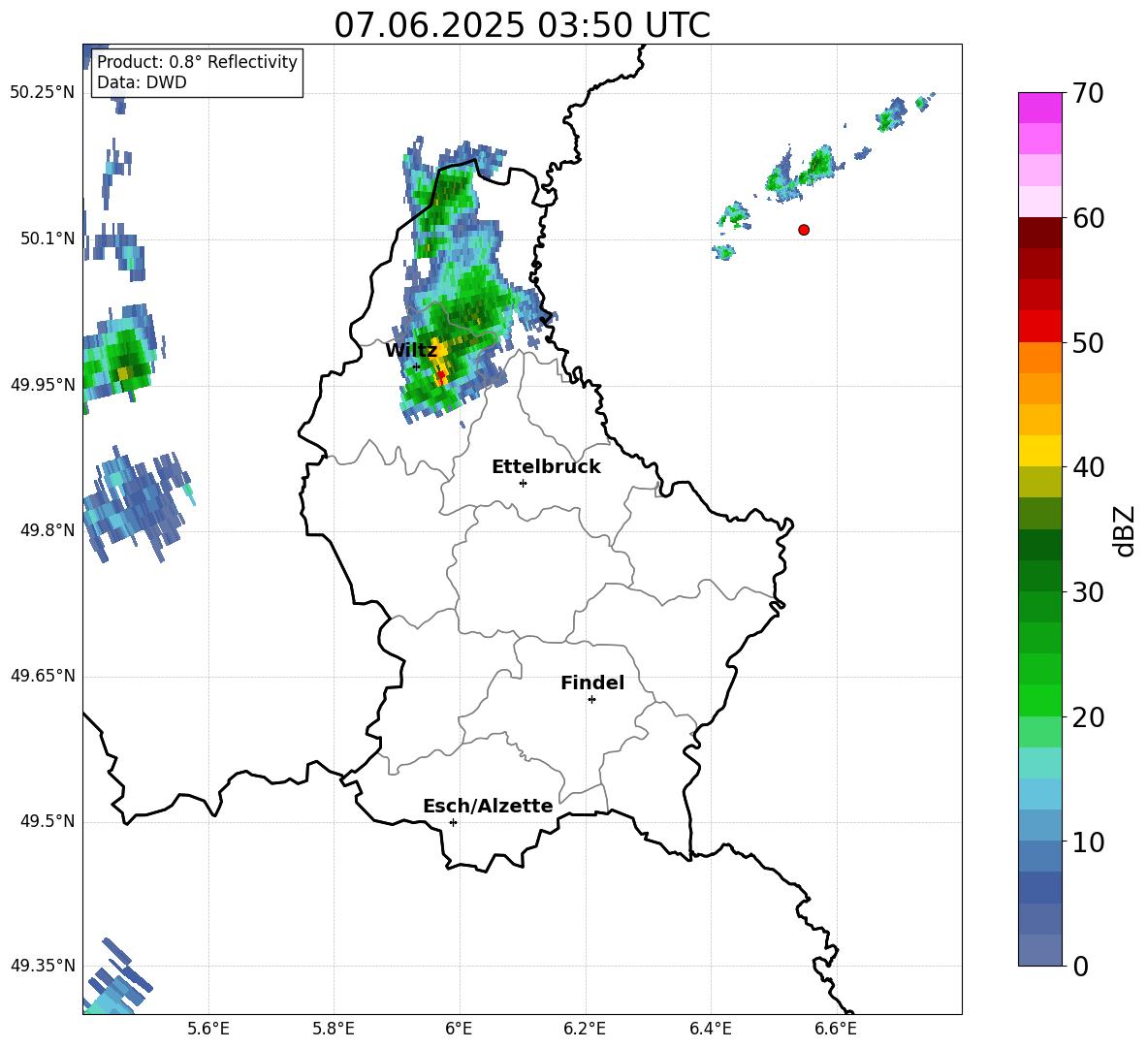1148x1048 pixels.
Task: Click the 30 value on the colorbar
Action: (1088, 592)
